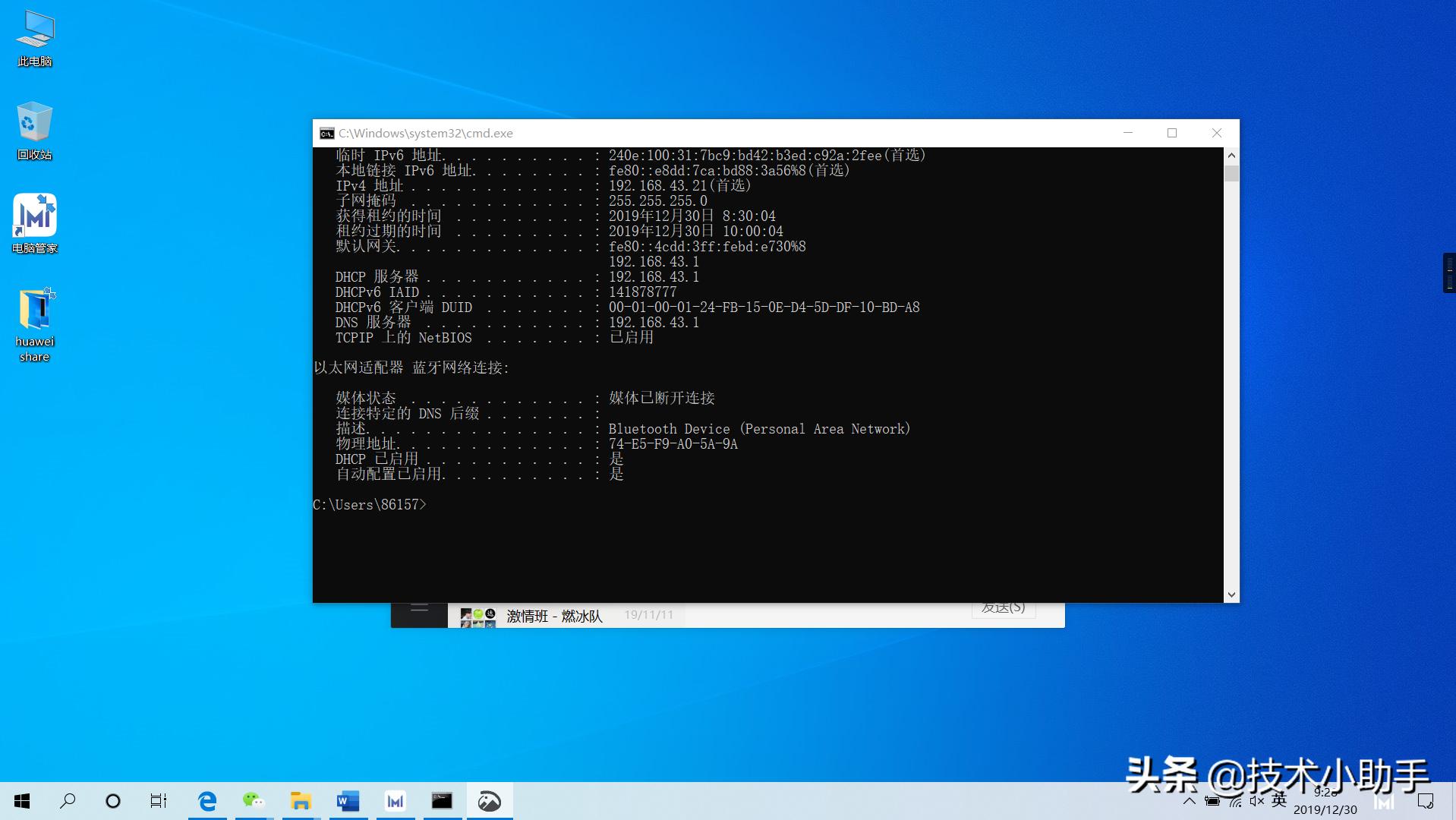Screen dimensions: 1456x820
Task: Open Cortana from the taskbar
Action: 113,801
